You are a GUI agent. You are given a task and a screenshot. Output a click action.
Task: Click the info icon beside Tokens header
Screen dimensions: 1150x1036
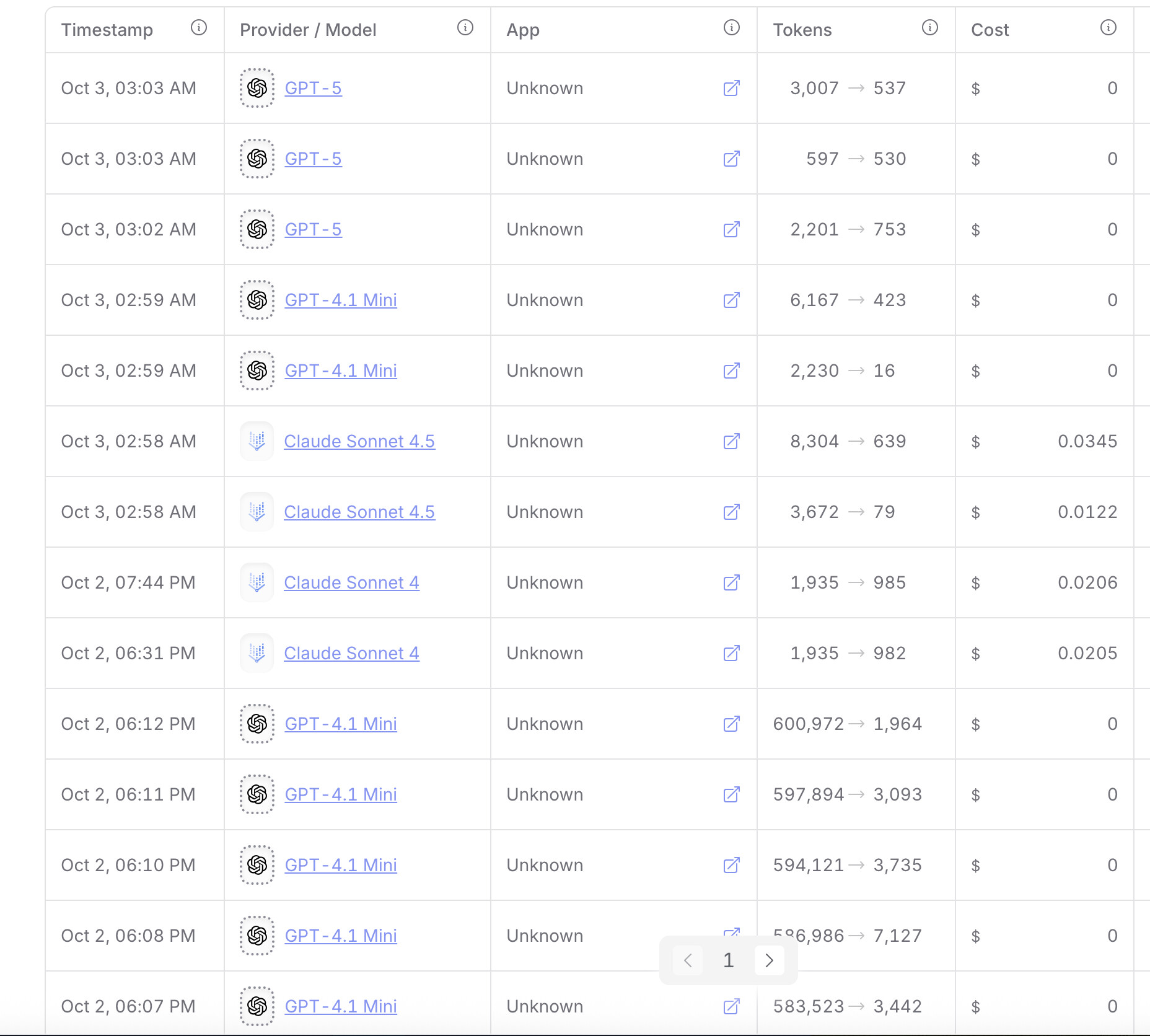tap(929, 28)
